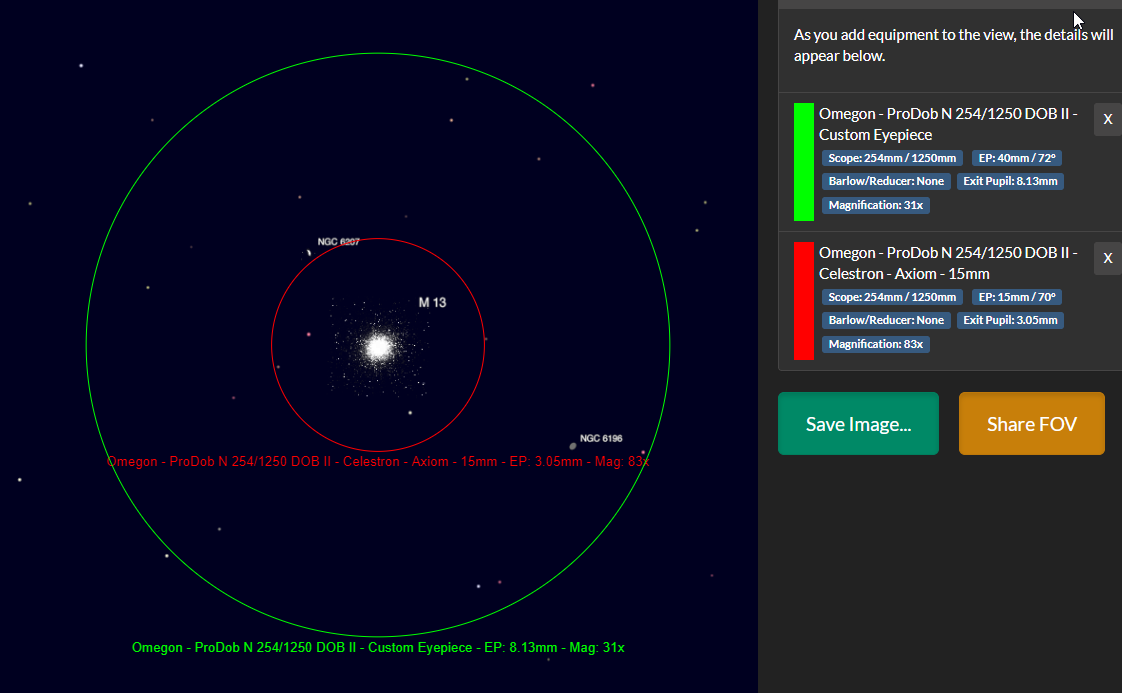Viewport: 1122px width, 693px height.
Task: Click the Save Image button
Action: click(858, 423)
